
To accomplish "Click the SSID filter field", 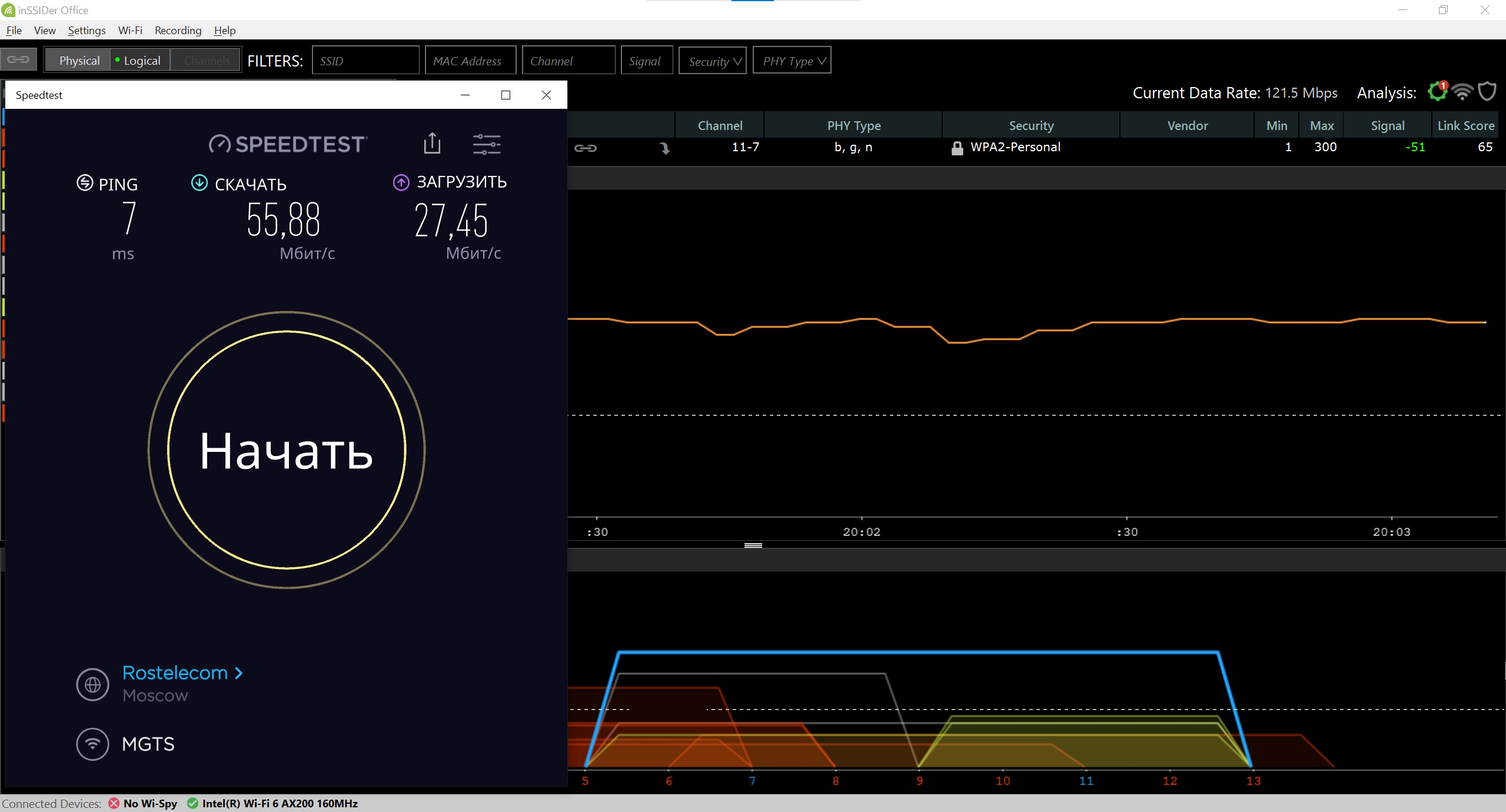I will [x=365, y=61].
